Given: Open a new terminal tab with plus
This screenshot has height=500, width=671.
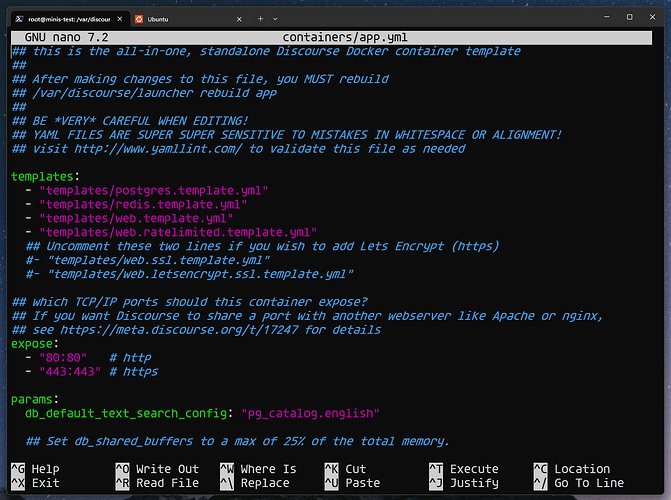Looking at the screenshot, I should [x=260, y=19].
